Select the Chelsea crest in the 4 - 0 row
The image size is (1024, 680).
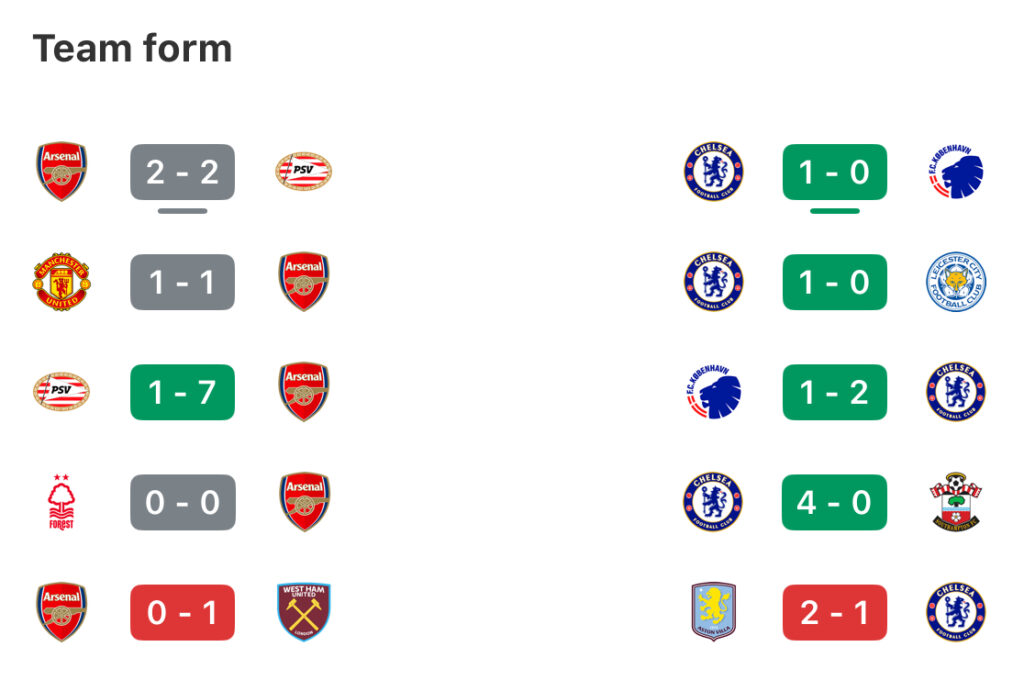713,502
